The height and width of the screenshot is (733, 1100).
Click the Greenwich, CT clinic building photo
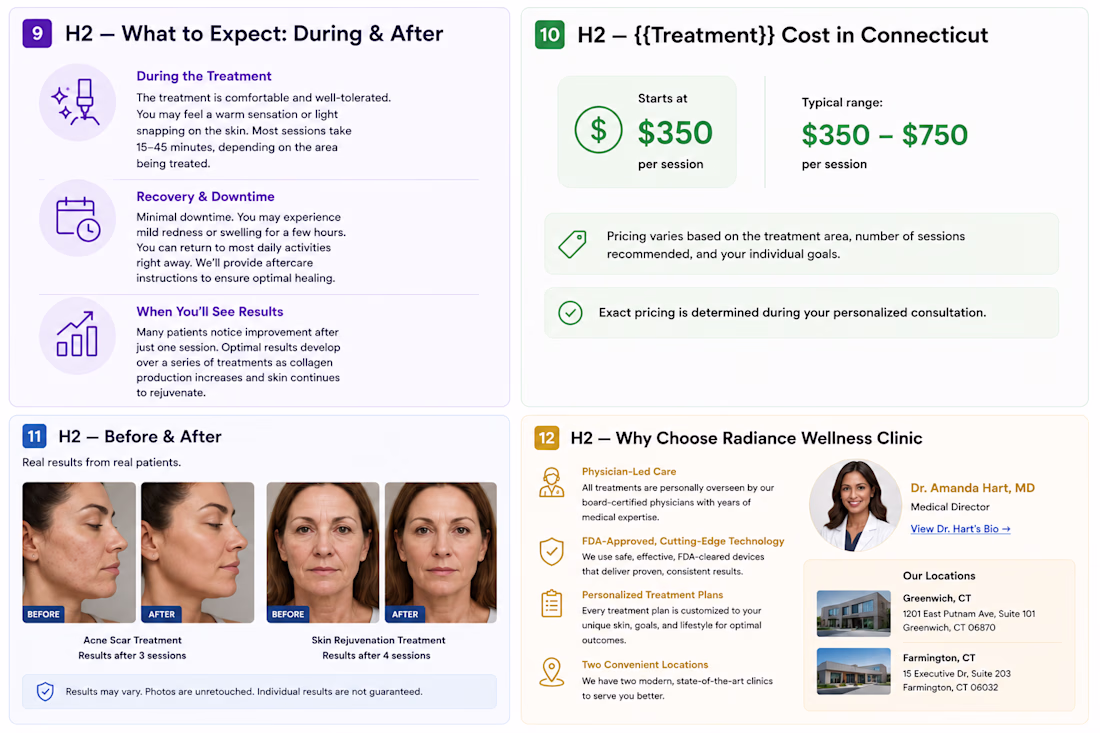click(x=854, y=614)
